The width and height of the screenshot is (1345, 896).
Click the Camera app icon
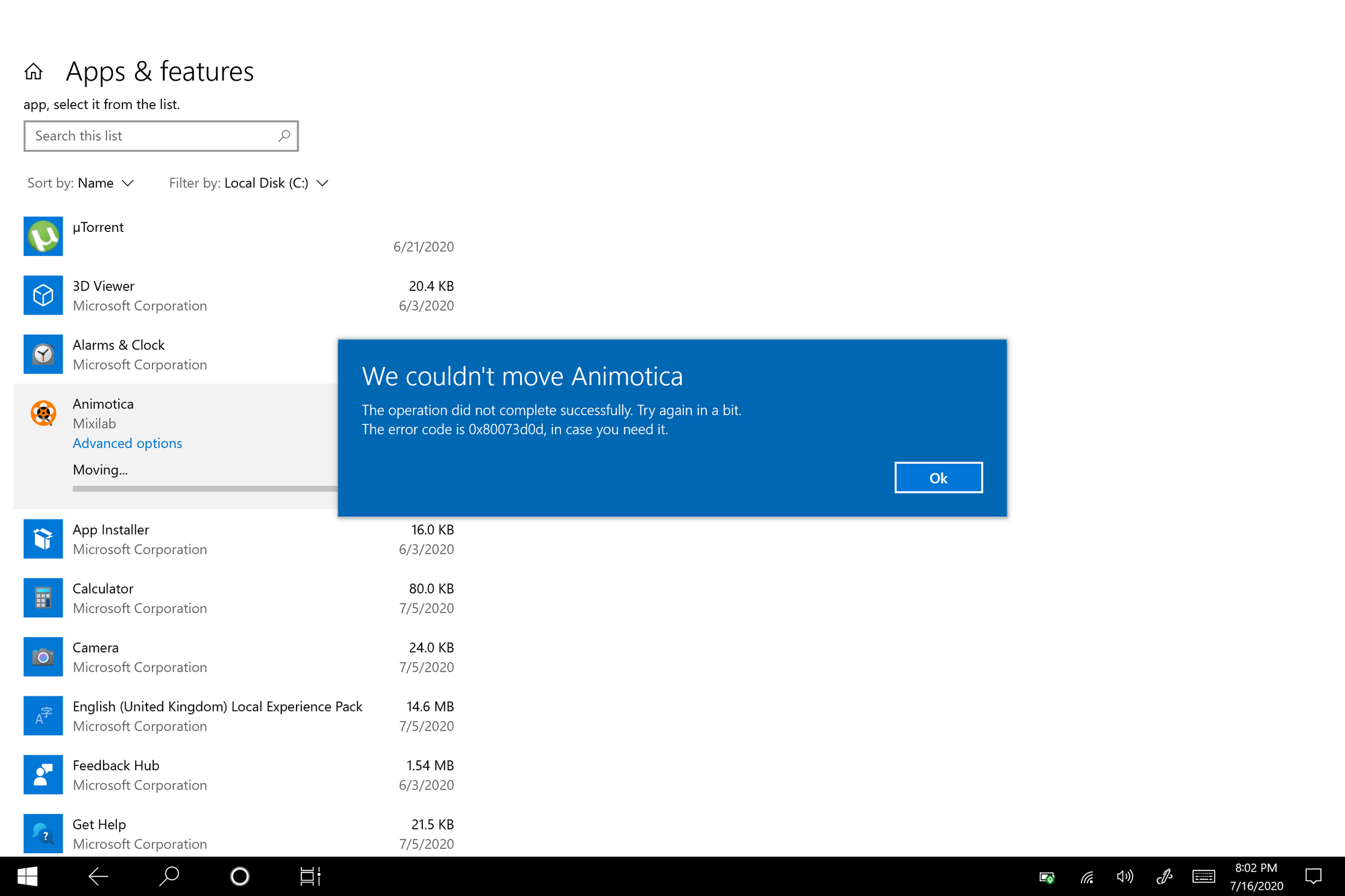pos(43,657)
